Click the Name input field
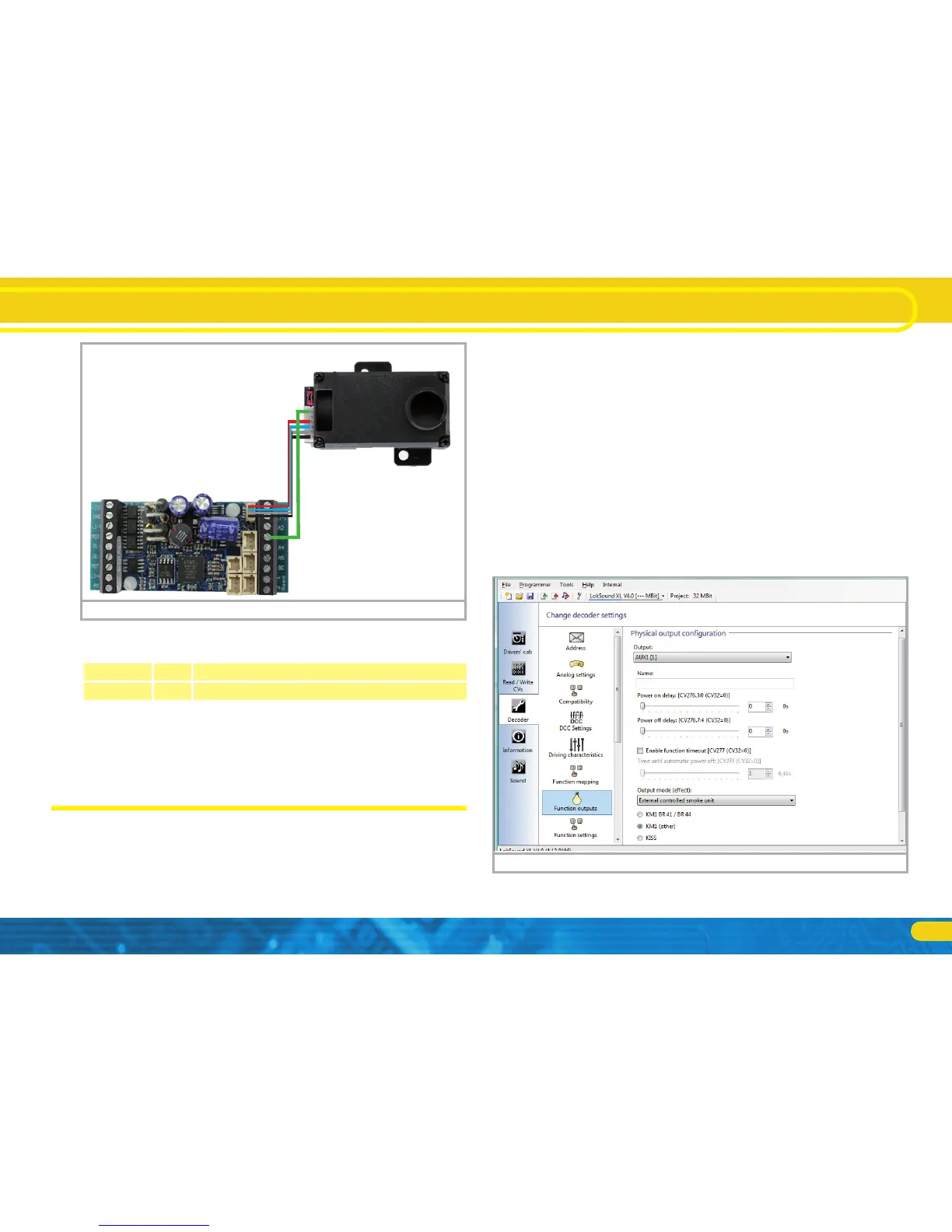The width and height of the screenshot is (952, 1232). pyautogui.click(x=716, y=683)
